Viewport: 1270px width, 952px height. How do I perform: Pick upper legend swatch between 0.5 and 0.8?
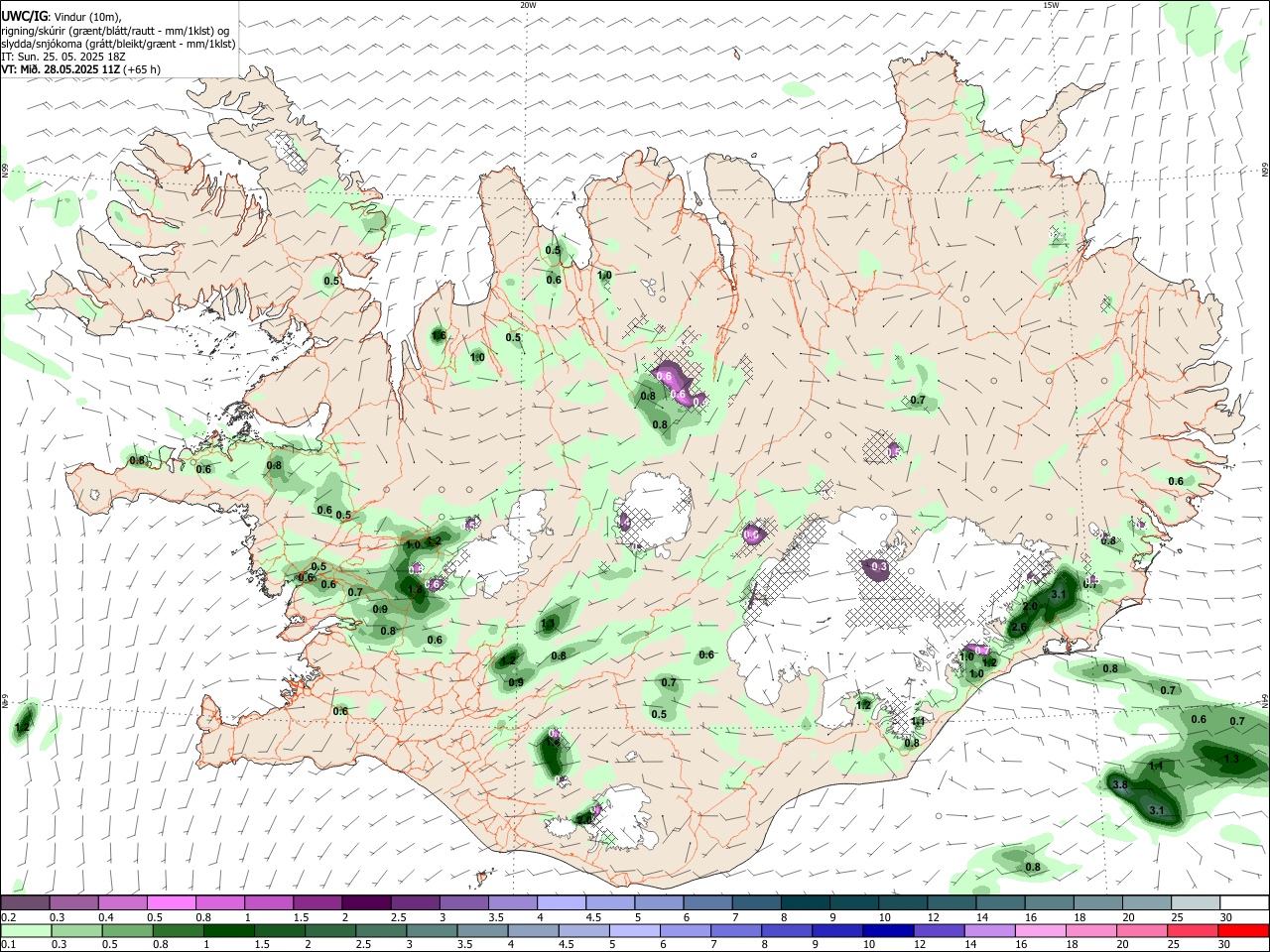(x=171, y=903)
